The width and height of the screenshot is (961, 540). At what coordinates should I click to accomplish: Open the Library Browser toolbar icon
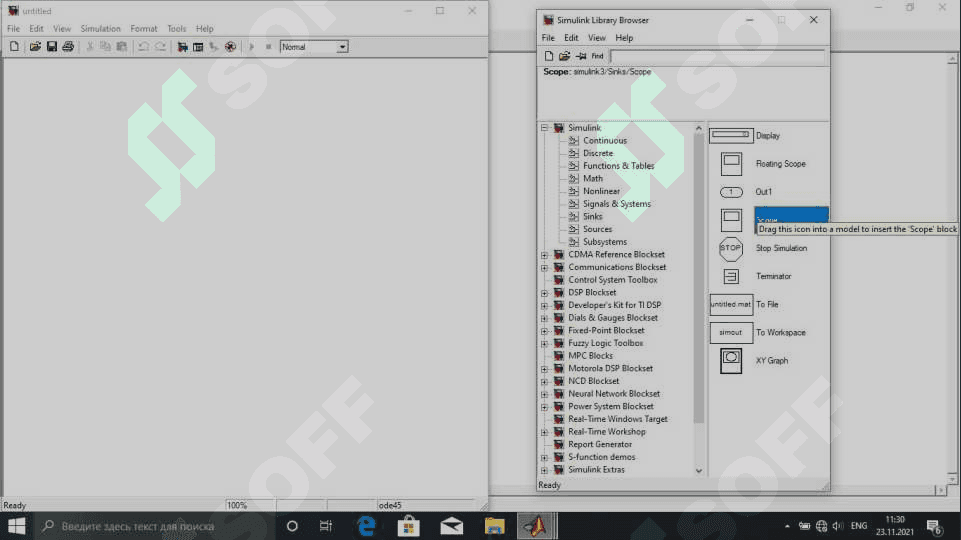[x=182, y=47]
